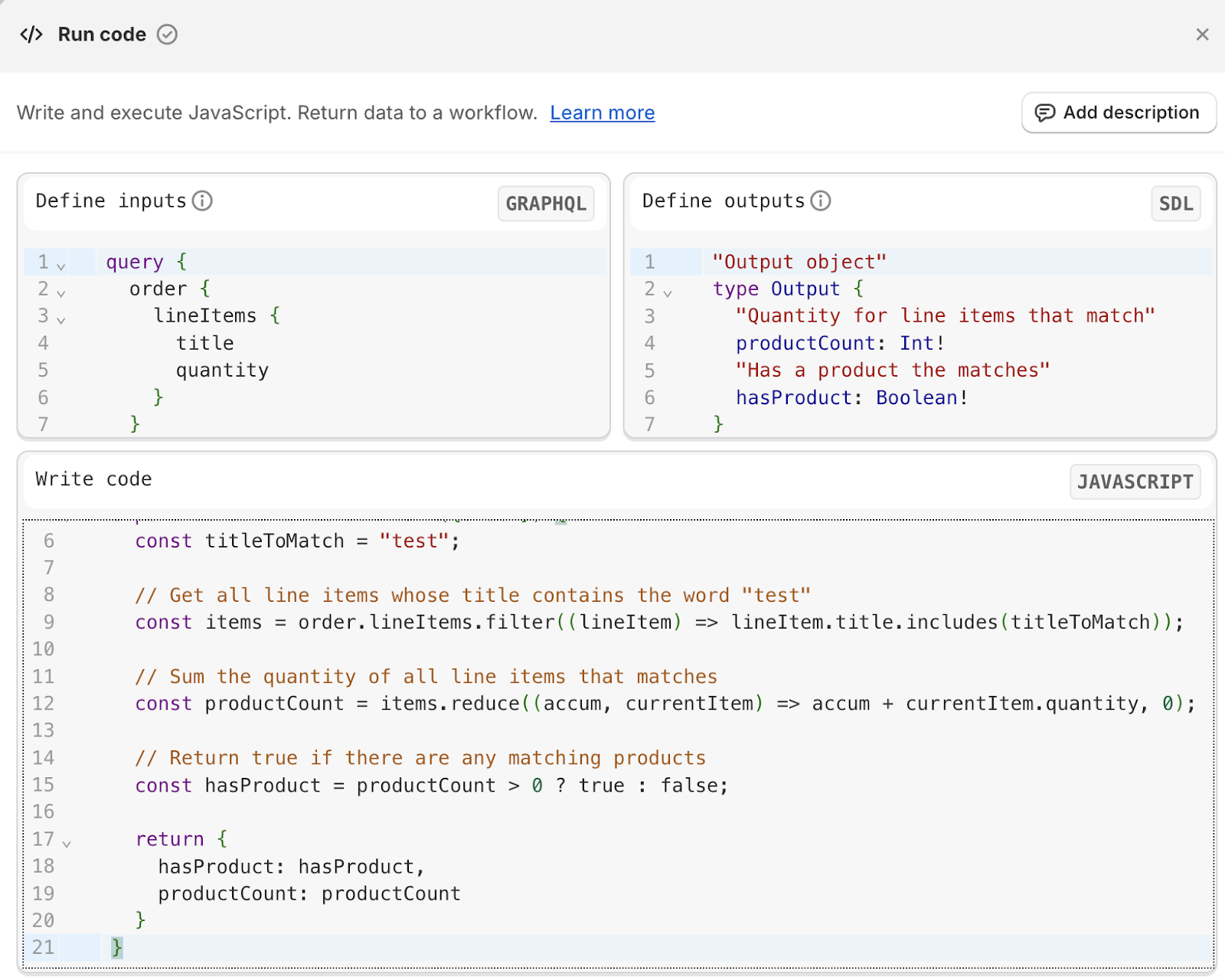Click the "Output object" string in the outputs editor
Screen dimensions: 1225x980
pos(799,262)
